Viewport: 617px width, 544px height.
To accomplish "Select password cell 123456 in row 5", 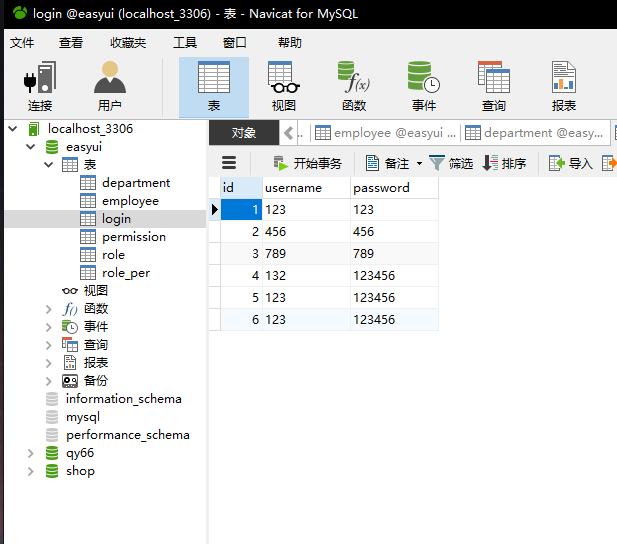I will click(394, 298).
